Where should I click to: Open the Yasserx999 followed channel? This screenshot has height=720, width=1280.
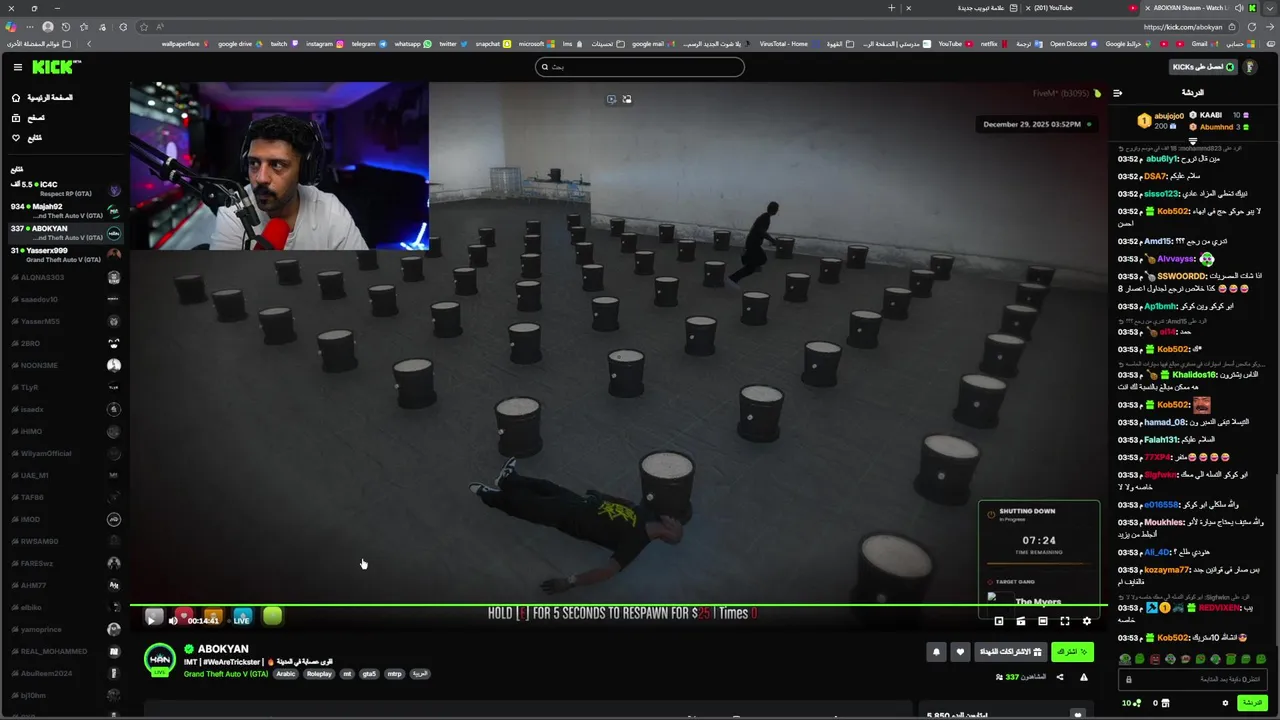click(65, 255)
